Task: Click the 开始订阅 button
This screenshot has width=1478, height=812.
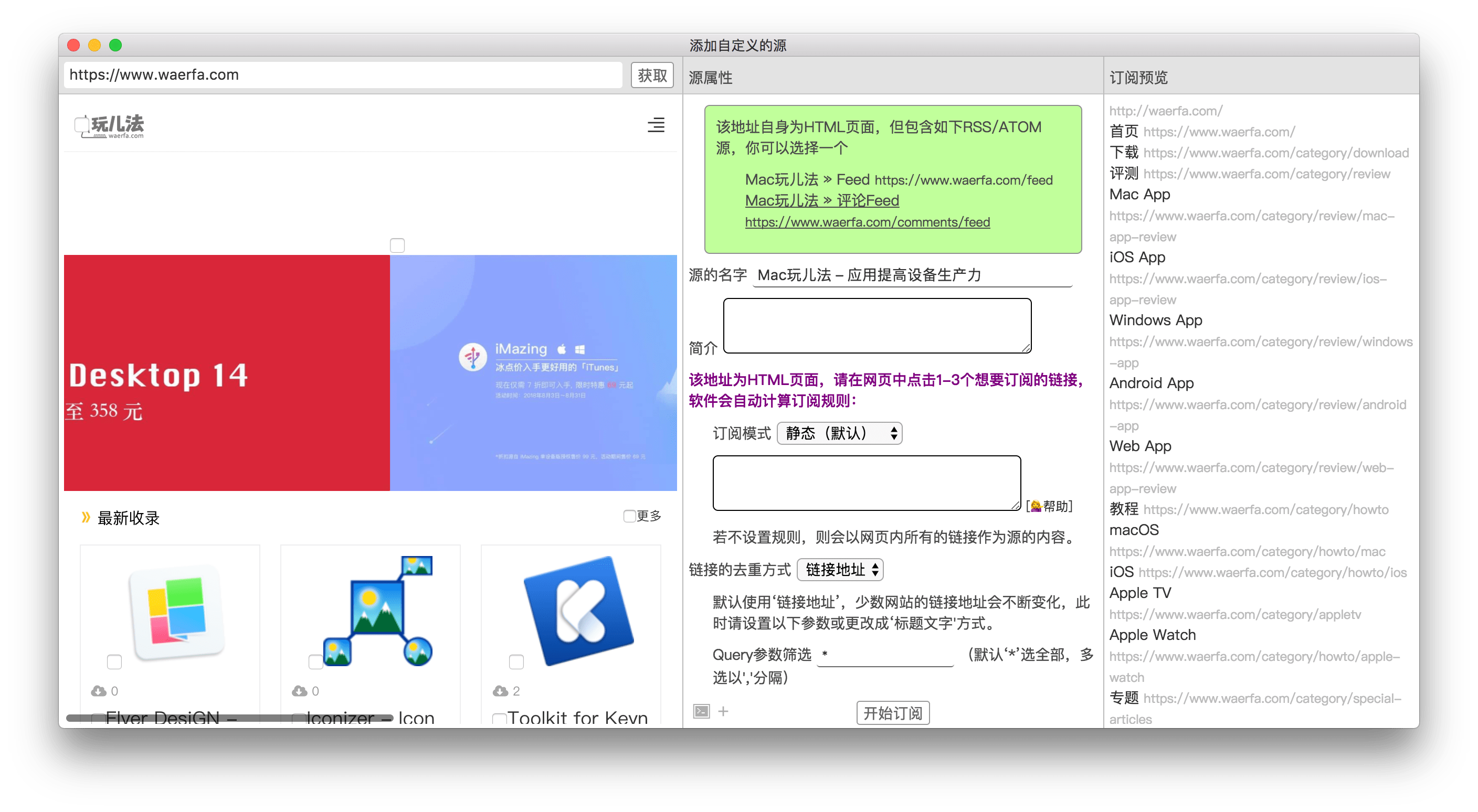Action: [x=893, y=713]
